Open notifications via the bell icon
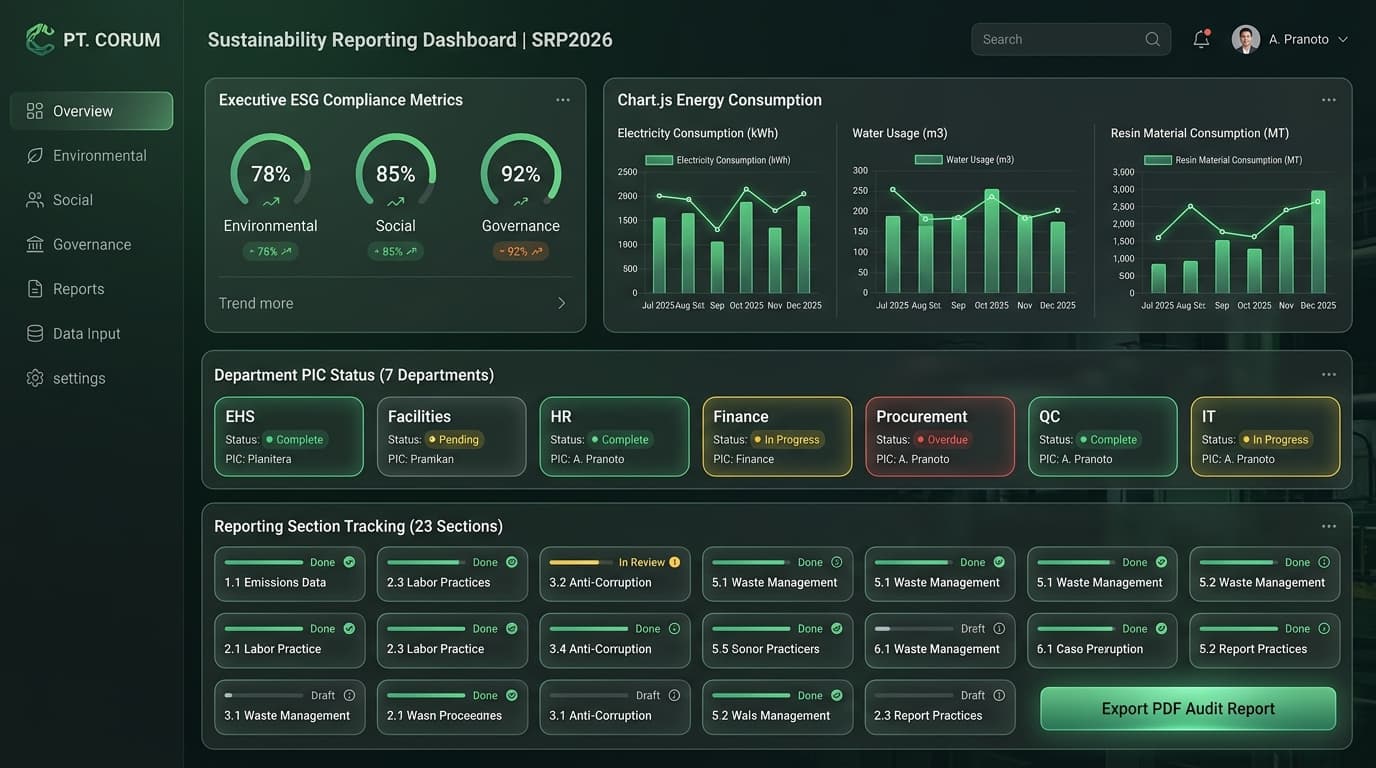The width and height of the screenshot is (1376, 768). 1202,39
